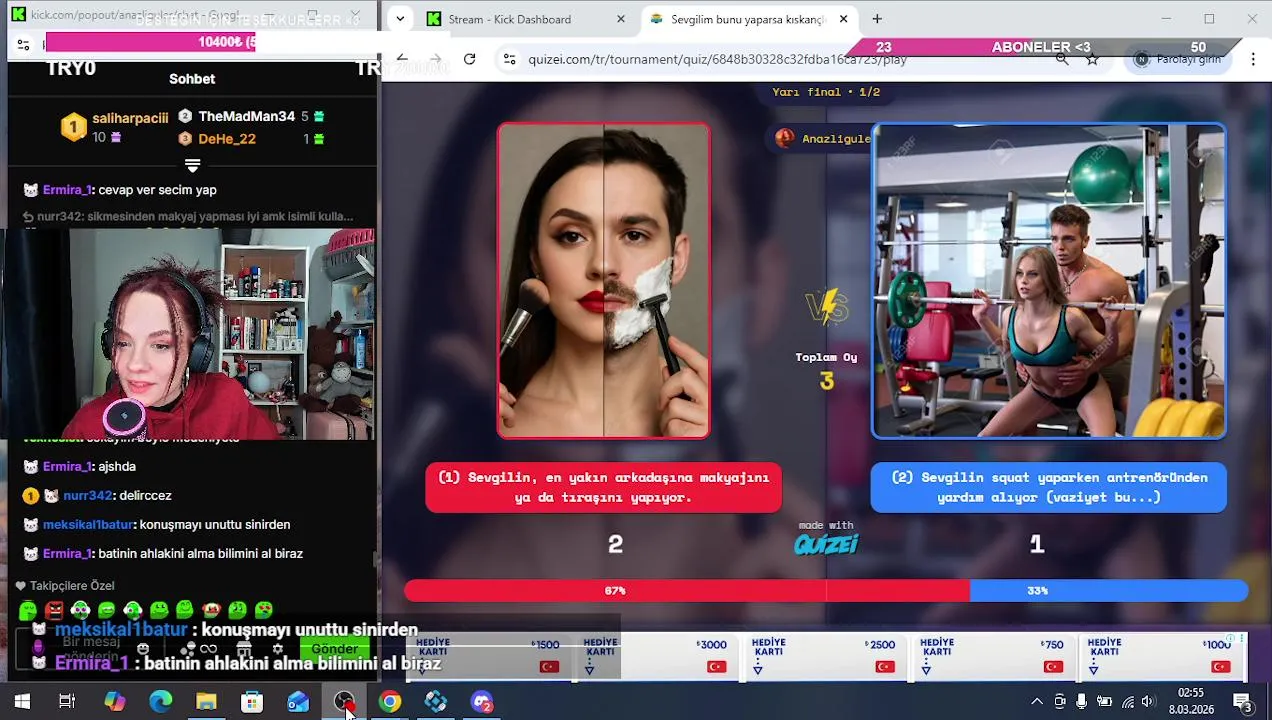Open the 3000 Hediye Kartı ad
This screenshot has width=1272, height=720.
pyautogui.click(x=656, y=657)
